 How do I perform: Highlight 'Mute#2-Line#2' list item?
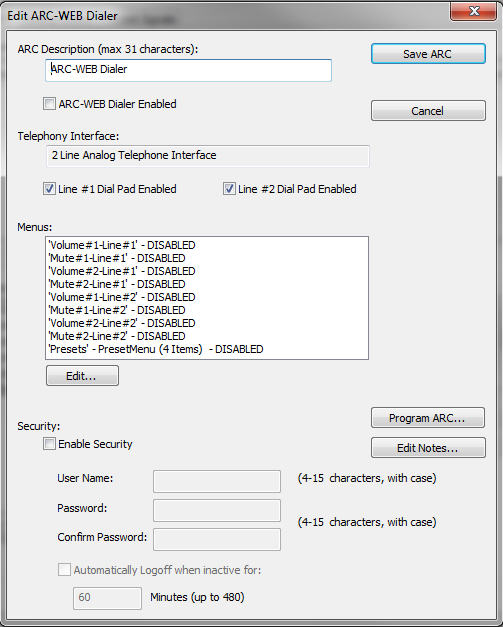pos(207,336)
